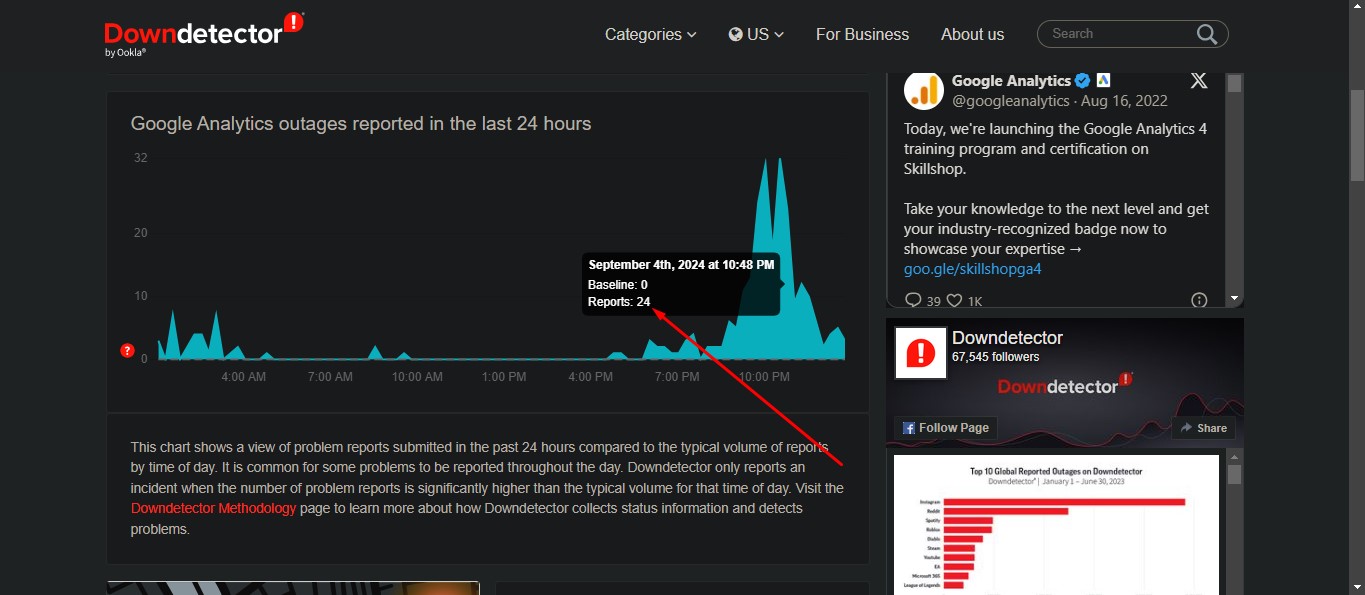Click the tweet widget scroll-down arrow
Viewport: 1365px width, 595px height.
point(1234,298)
